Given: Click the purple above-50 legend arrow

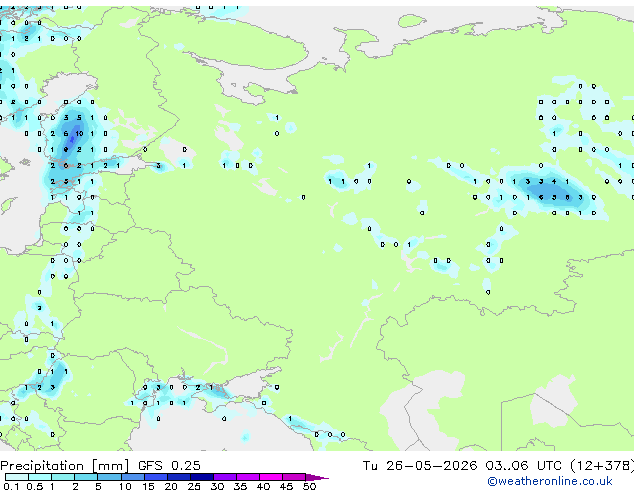Looking at the screenshot, I should pos(317,477).
